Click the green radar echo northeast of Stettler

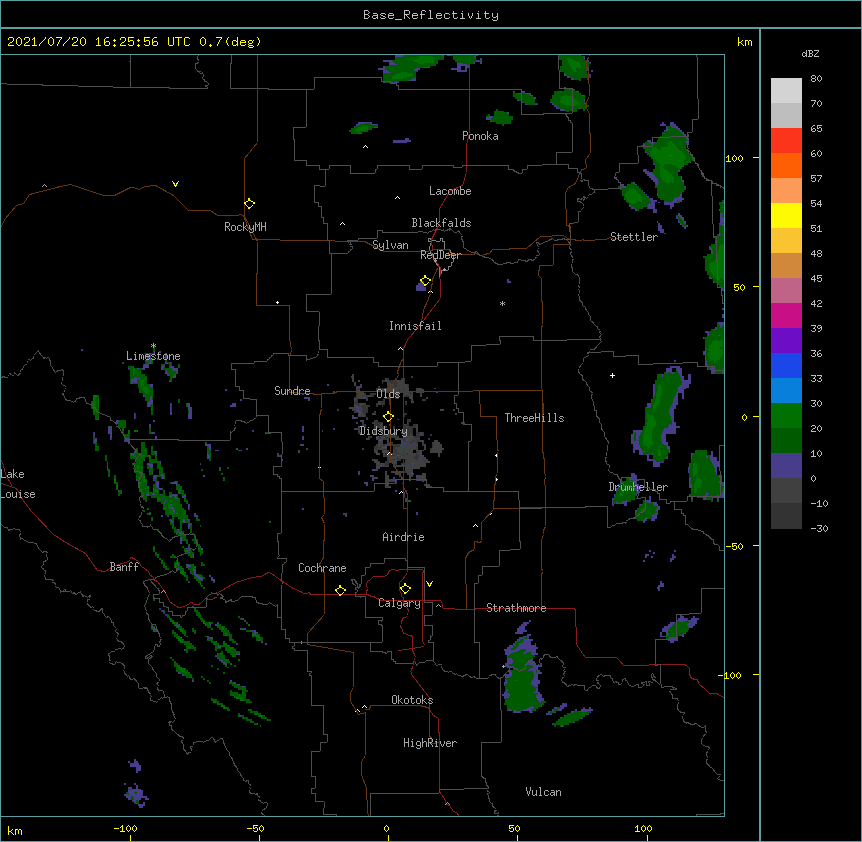tap(668, 165)
